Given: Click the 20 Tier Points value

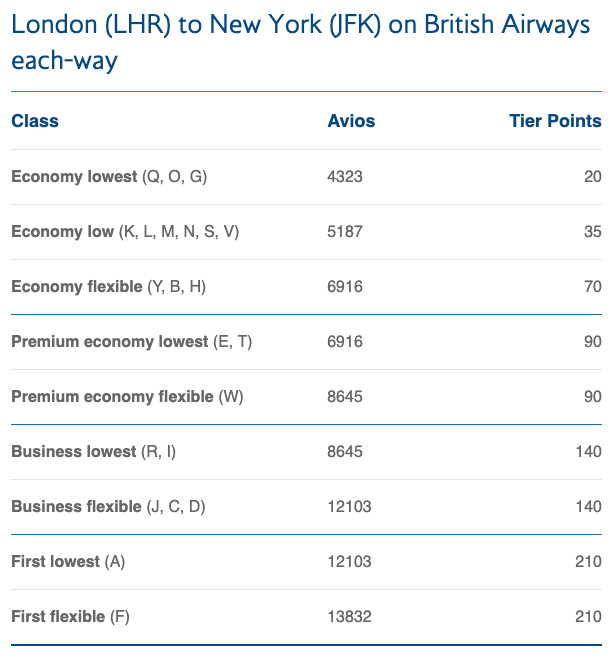Looking at the screenshot, I should tap(593, 177).
